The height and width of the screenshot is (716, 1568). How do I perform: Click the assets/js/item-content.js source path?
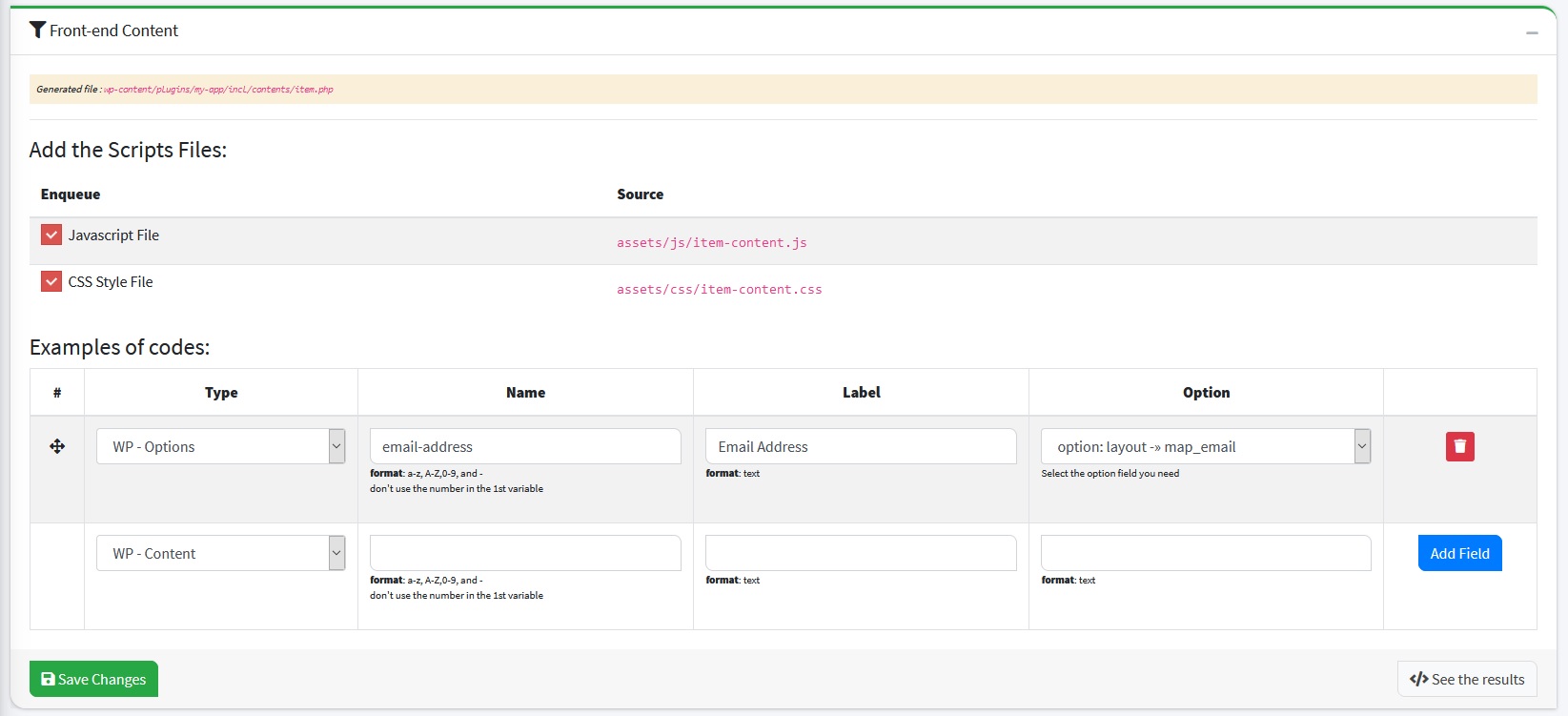click(x=711, y=243)
